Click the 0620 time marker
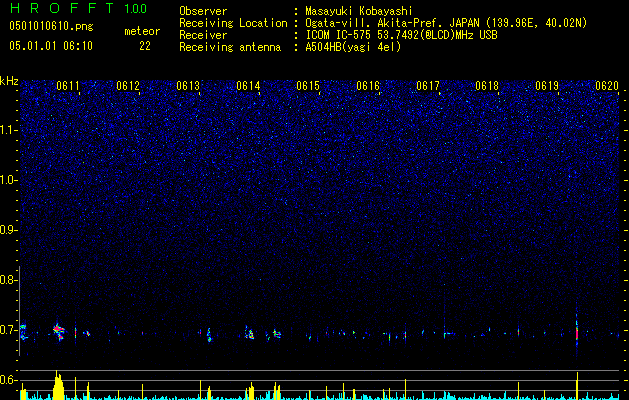Viewport: 629px width, 400px height. point(607,86)
